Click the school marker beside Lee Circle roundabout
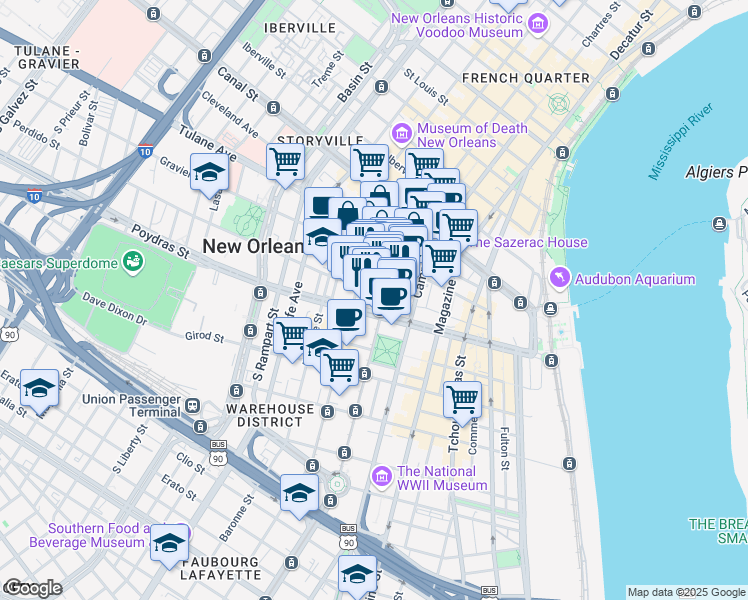 [299, 496]
